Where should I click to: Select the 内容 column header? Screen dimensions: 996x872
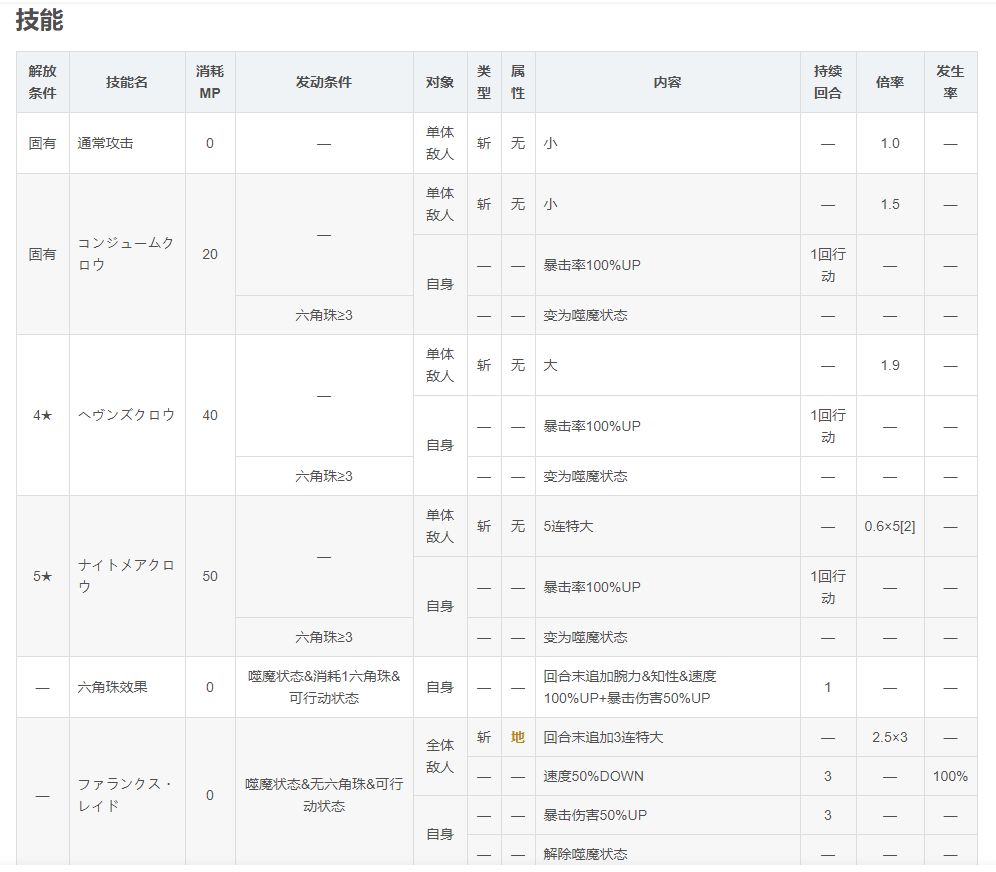(667, 82)
